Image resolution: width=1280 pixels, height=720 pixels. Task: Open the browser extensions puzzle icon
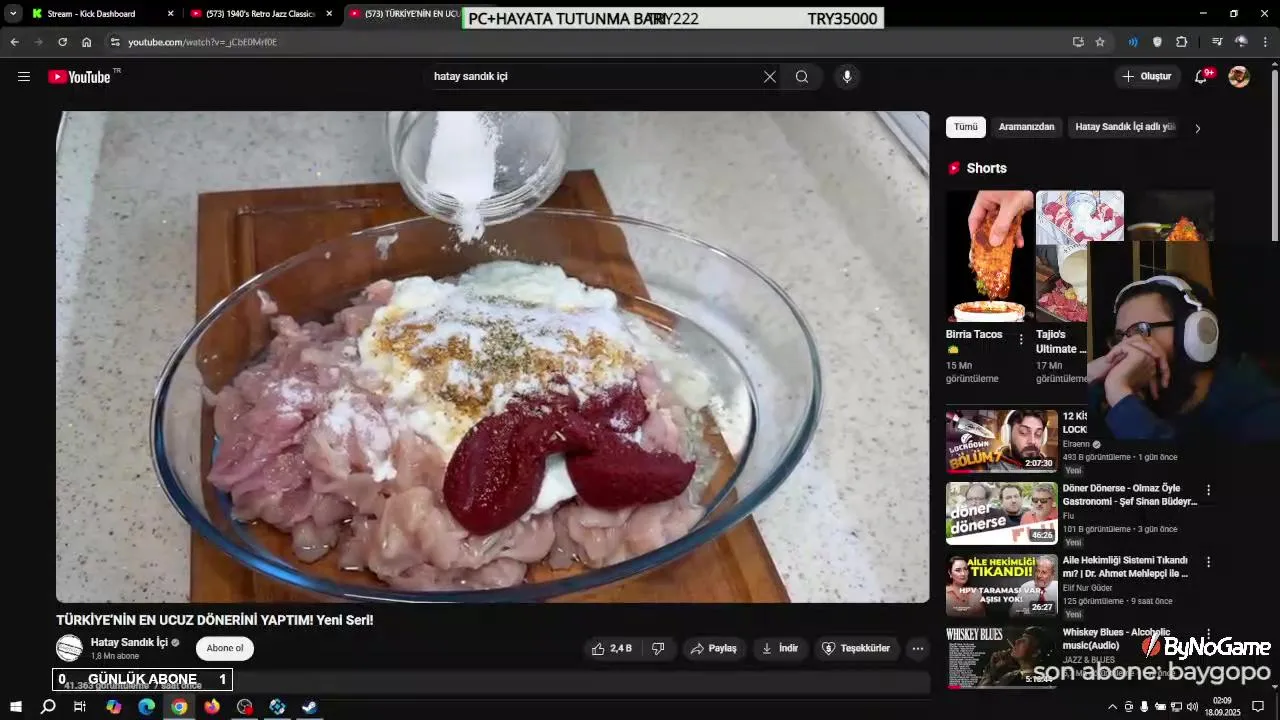point(1182,42)
